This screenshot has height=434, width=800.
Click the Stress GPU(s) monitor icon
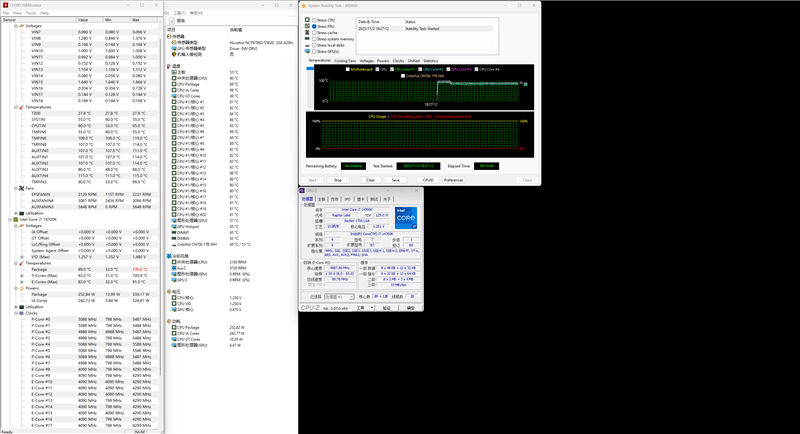coord(307,51)
